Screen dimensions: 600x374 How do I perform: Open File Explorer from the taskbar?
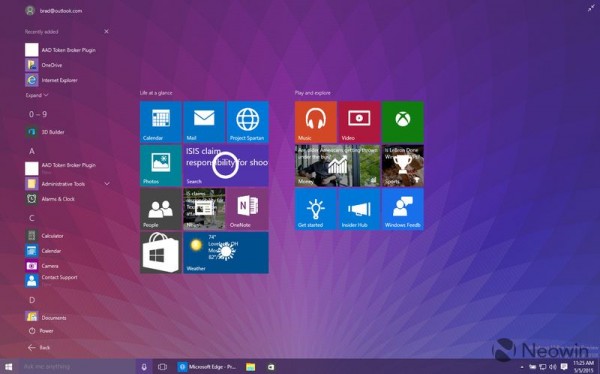point(250,367)
